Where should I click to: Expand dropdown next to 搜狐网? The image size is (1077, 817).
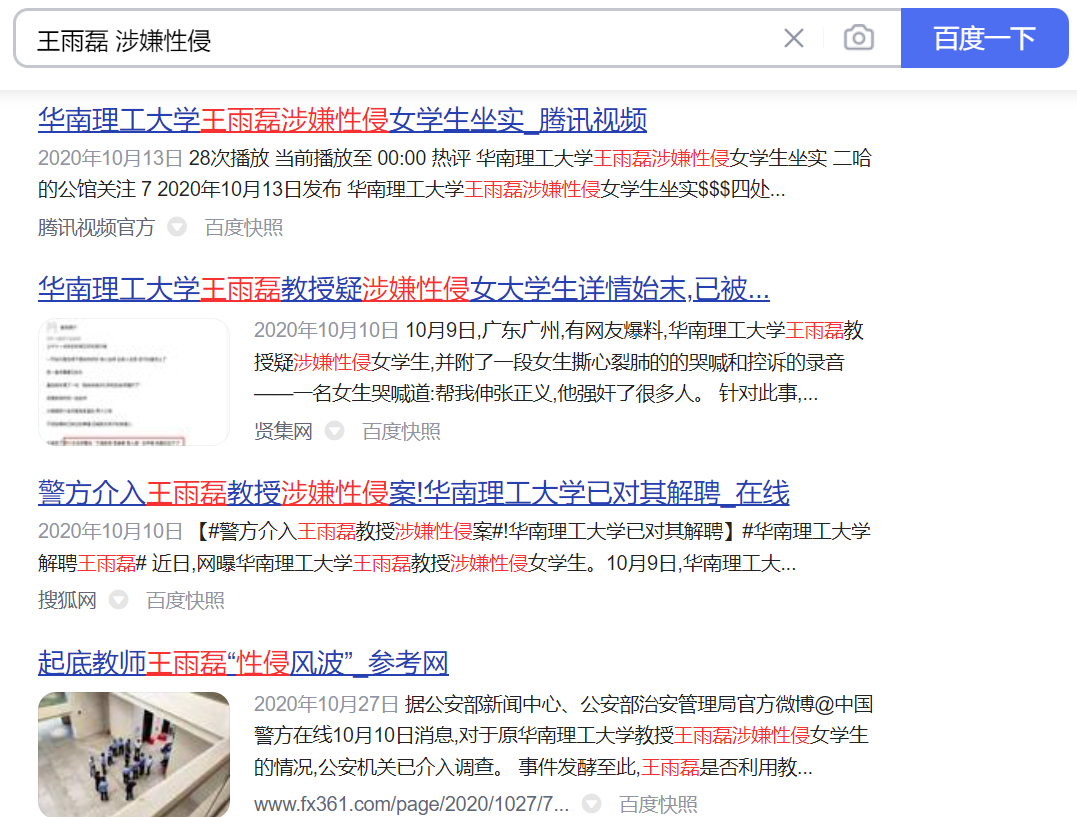[119, 601]
